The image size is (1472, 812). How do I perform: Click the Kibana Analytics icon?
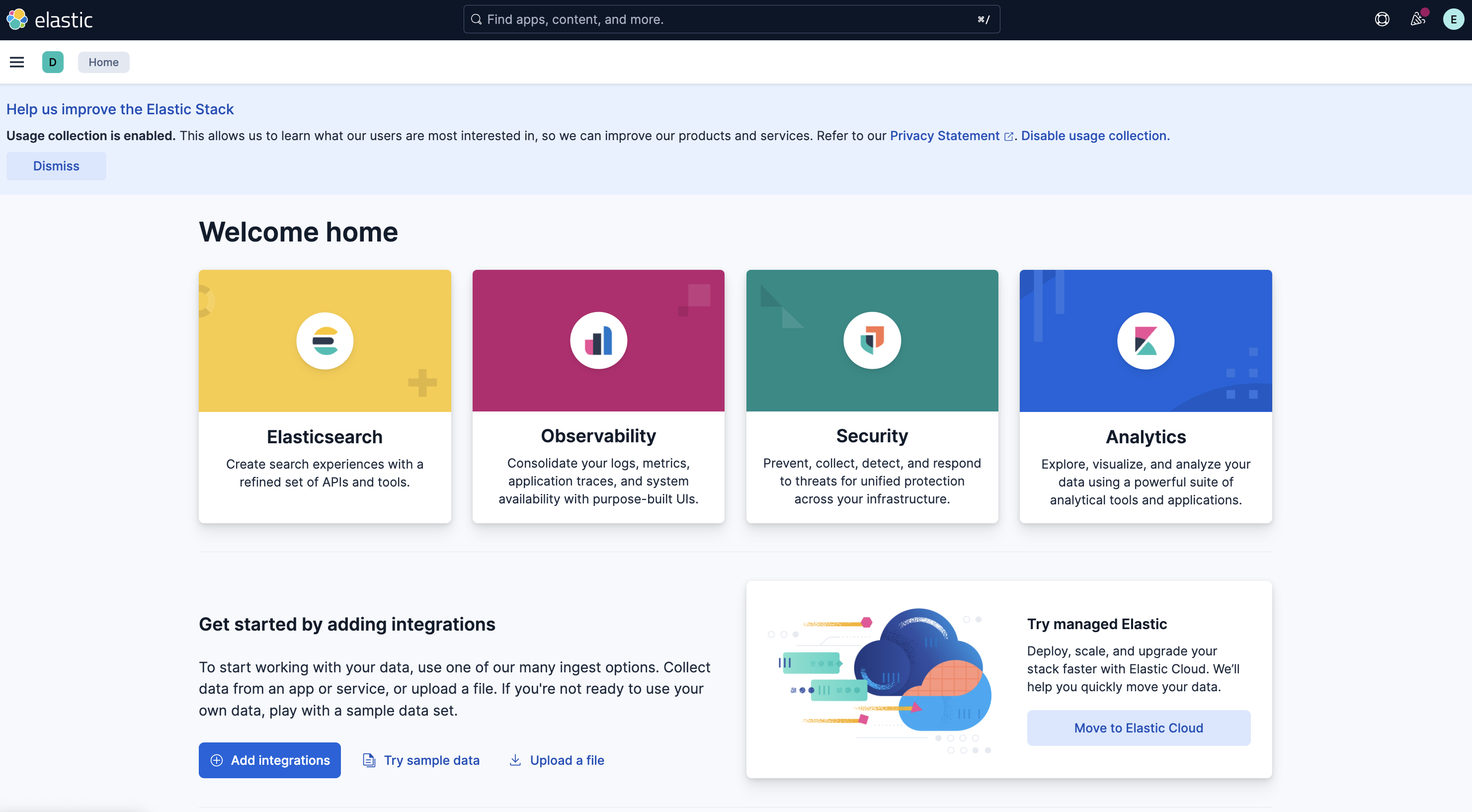[1145, 340]
